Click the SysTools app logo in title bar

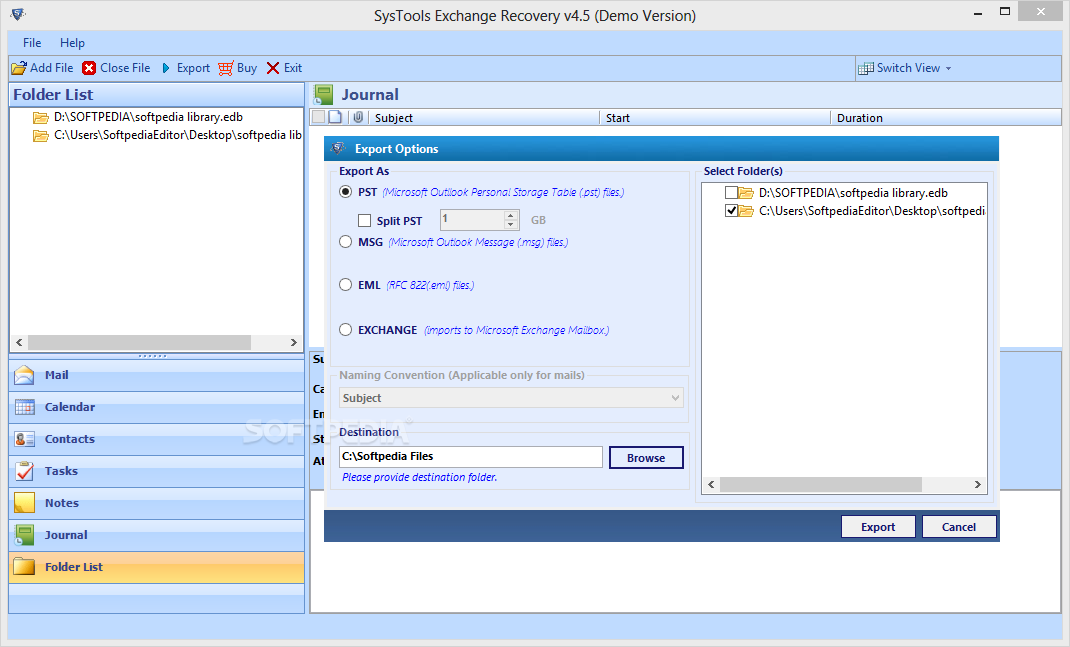point(18,14)
